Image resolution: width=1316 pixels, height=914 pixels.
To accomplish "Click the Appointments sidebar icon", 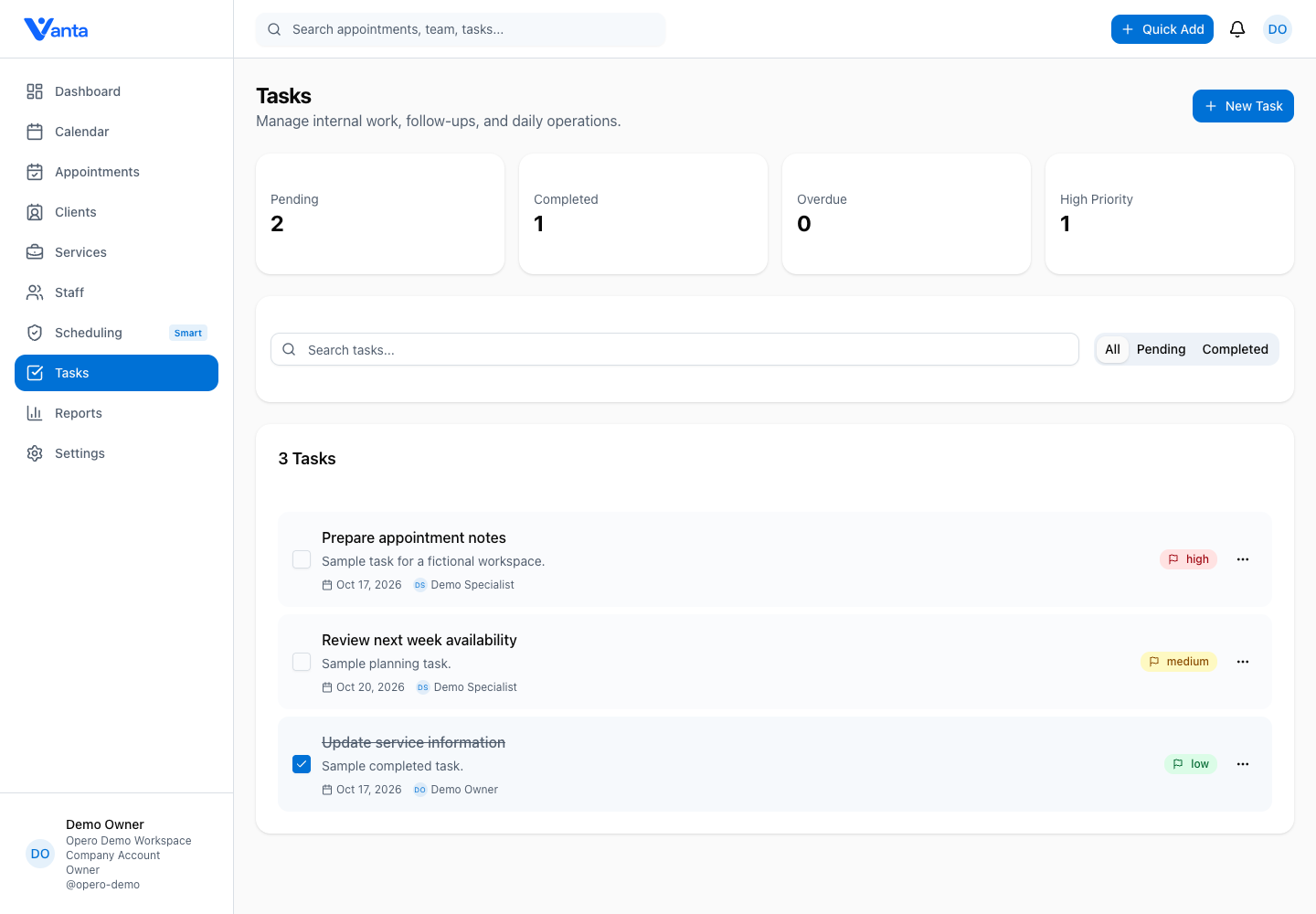I will [x=35, y=172].
